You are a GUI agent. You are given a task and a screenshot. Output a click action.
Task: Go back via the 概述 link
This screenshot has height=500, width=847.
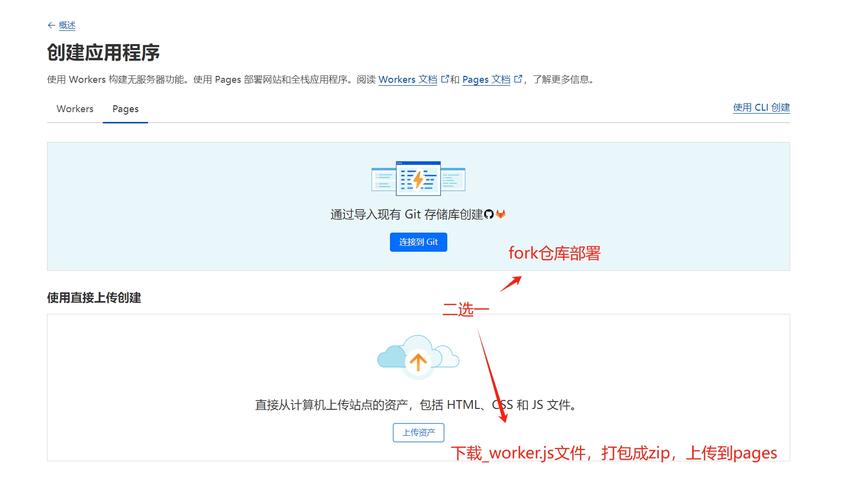tap(67, 25)
